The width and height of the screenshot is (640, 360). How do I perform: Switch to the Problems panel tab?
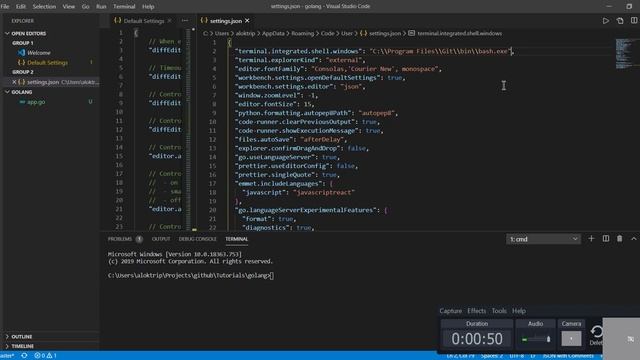pos(125,239)
